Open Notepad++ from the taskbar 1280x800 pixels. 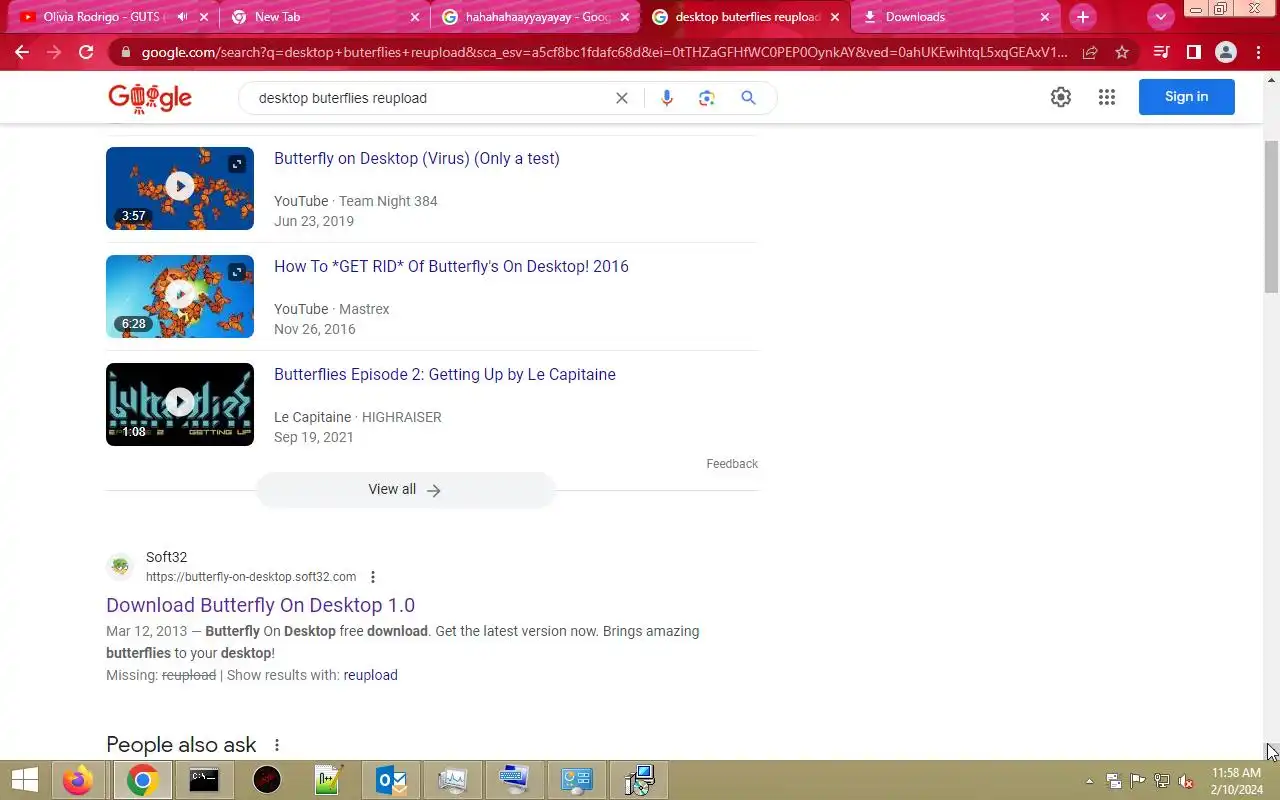[x=329, y=780]
